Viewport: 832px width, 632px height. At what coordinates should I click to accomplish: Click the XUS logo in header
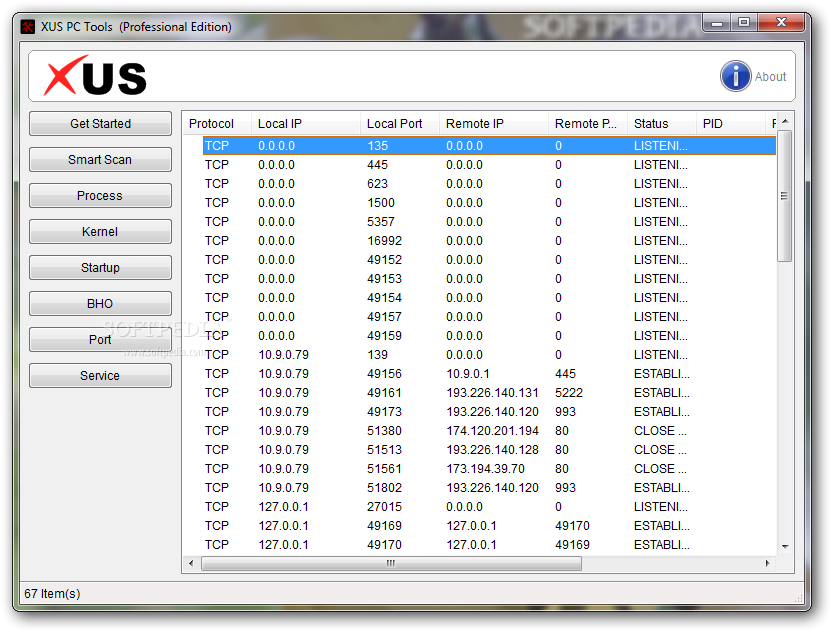click(95, 76)
